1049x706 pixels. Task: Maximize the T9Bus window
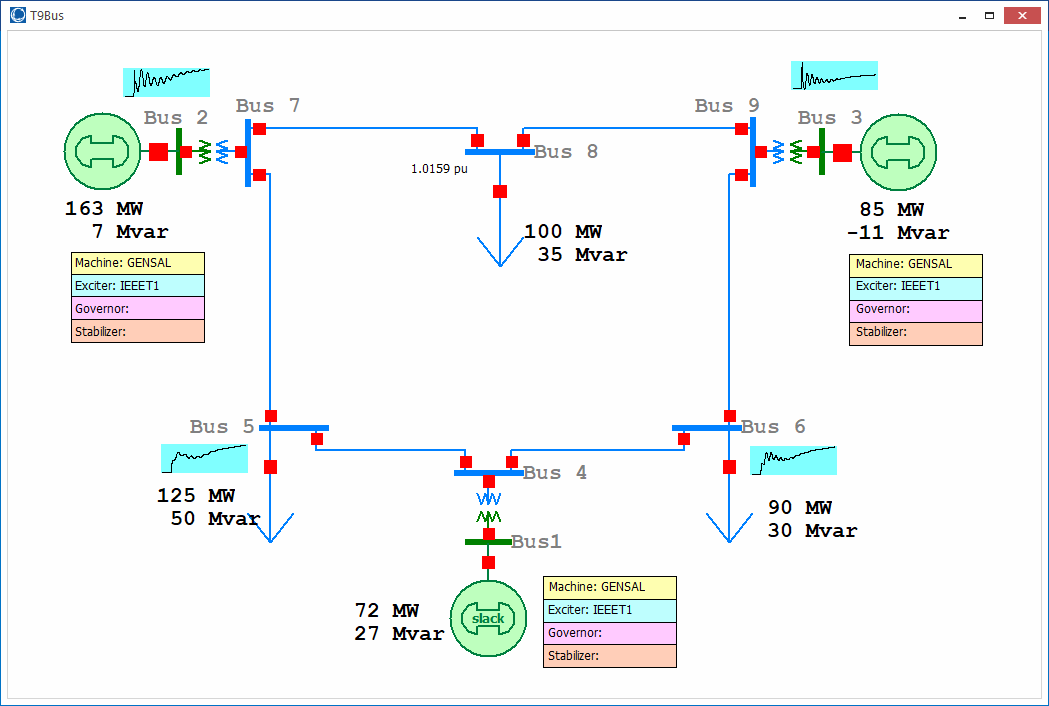pos(989,16)
